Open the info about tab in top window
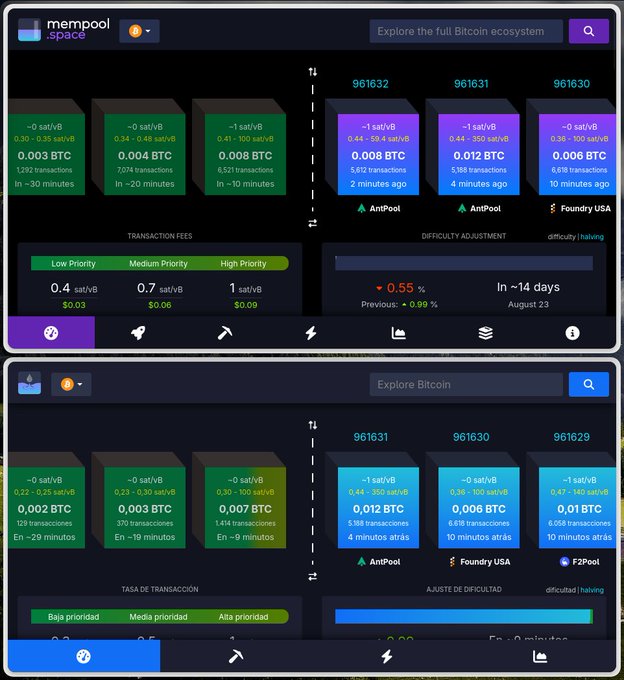The image size is (624, 680). point(572,333)
